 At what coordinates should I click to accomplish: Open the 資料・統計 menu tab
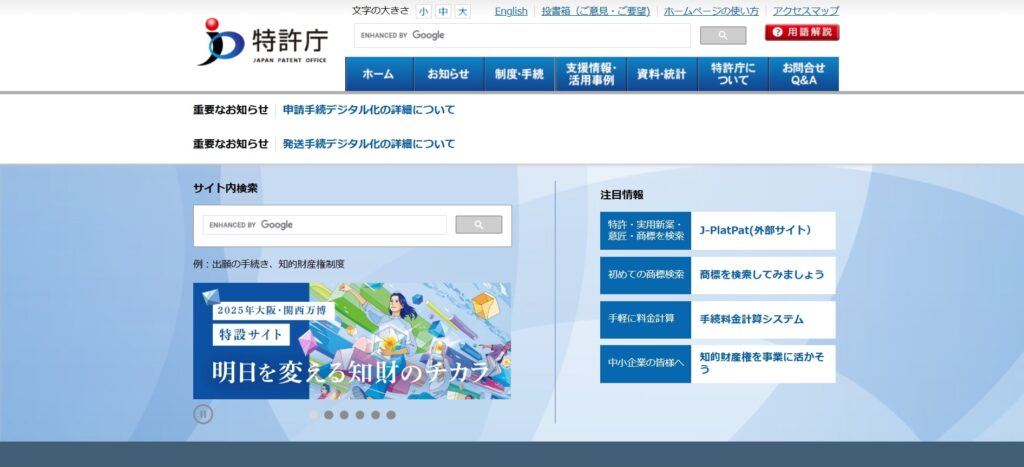662,74
